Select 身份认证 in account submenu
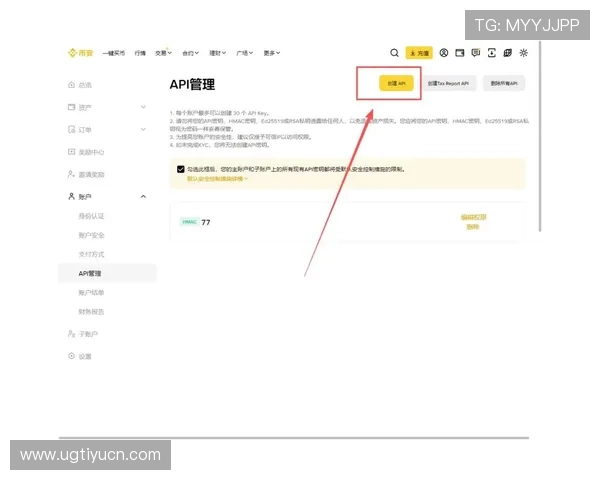 [91, 216]
